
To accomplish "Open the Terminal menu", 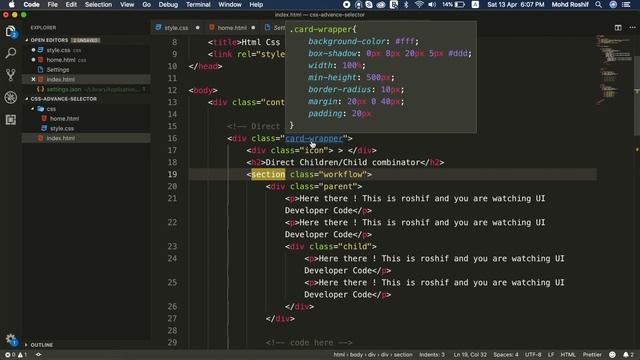I will coord(198,4).
